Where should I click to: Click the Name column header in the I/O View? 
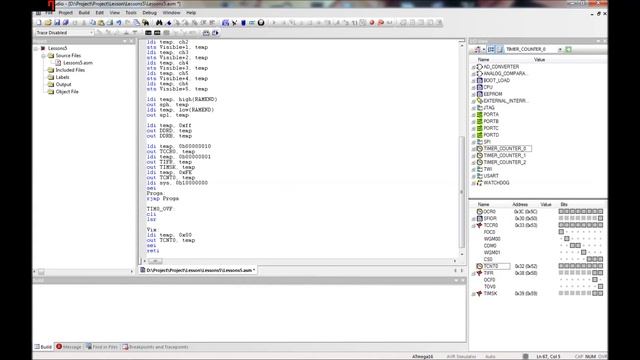483,60
